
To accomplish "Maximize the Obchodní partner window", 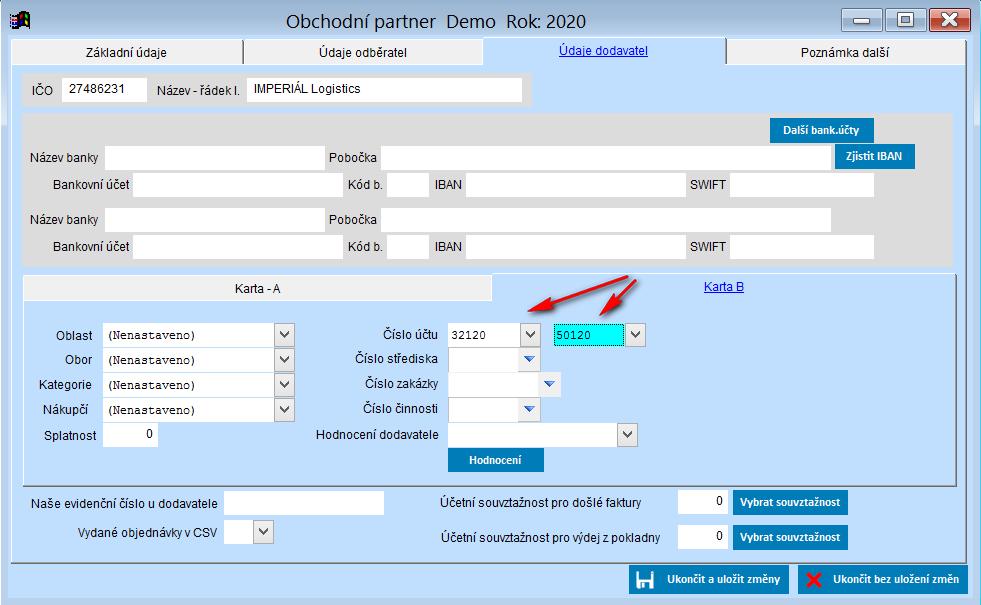I will (905, 20).
